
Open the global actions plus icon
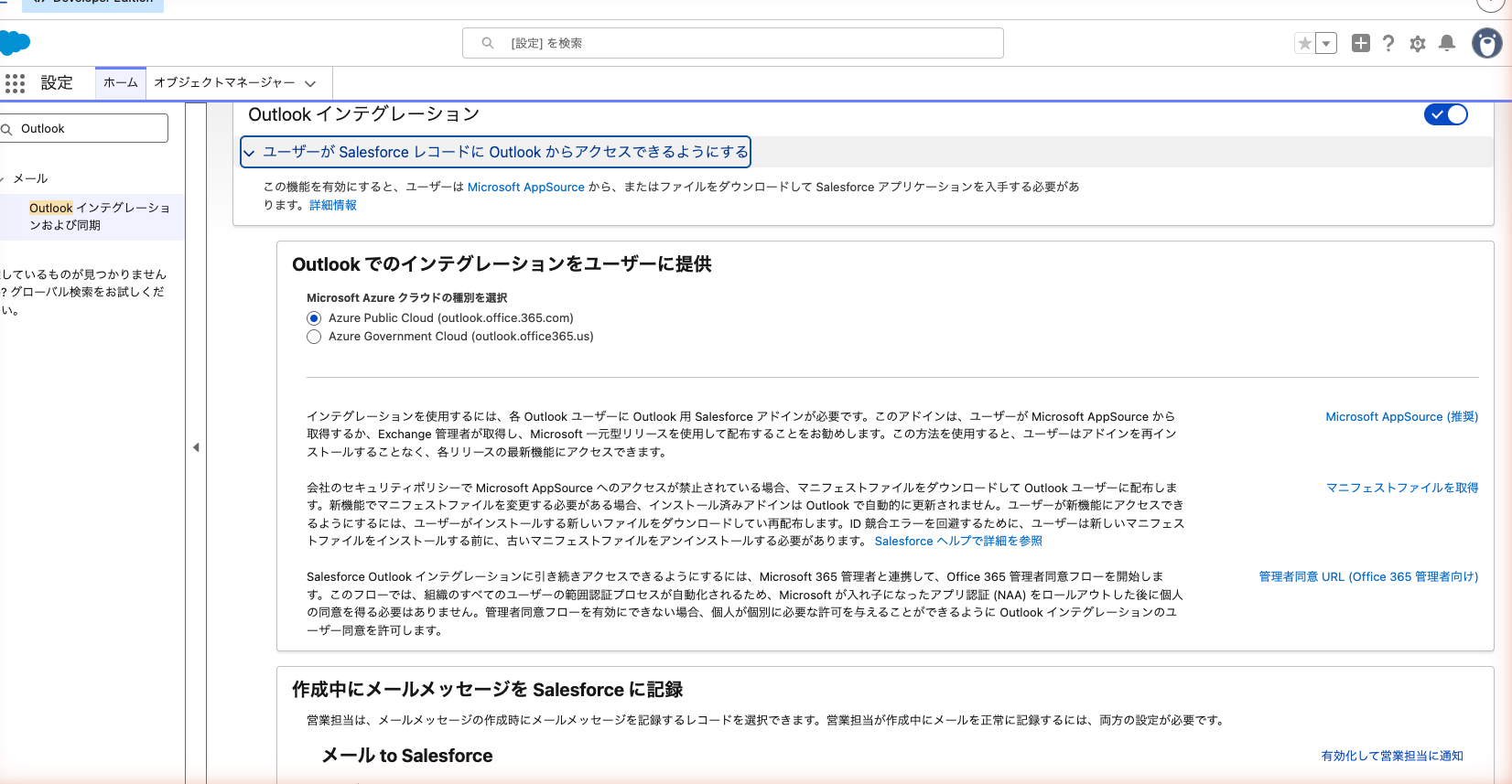(1361, 43)
